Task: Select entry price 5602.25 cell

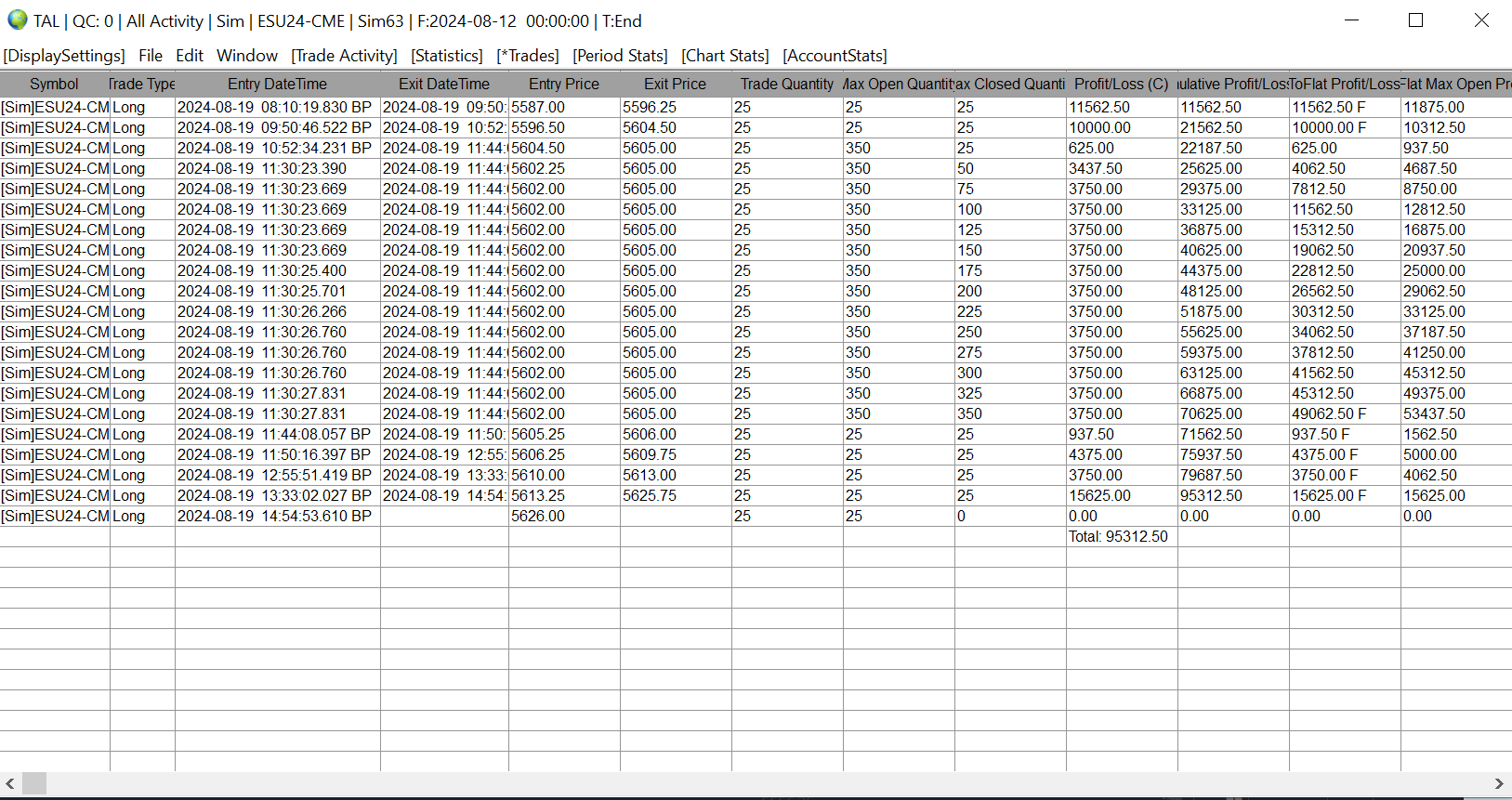Action: [x=564, y=168]
